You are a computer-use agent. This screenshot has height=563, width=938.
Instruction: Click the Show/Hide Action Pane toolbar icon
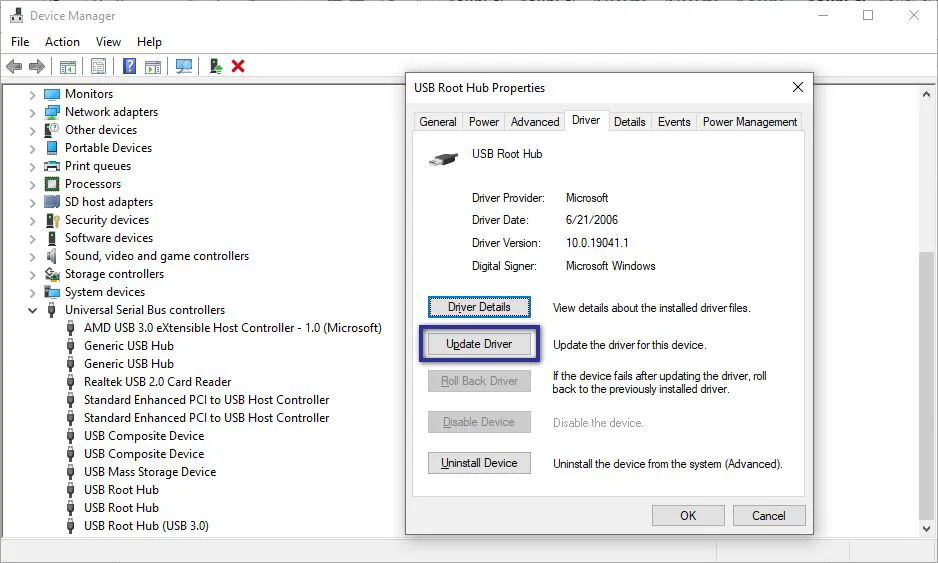point(153,66)
